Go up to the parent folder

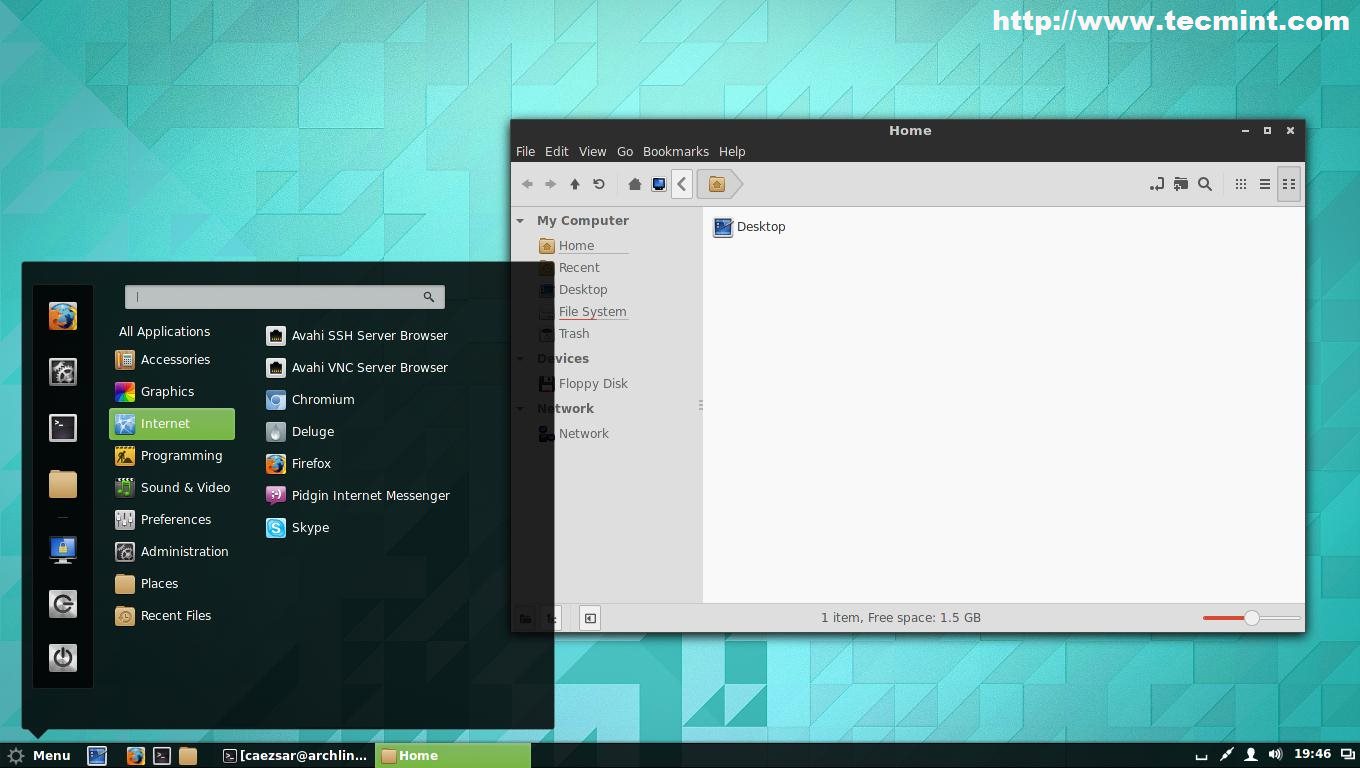click(574, 184)
